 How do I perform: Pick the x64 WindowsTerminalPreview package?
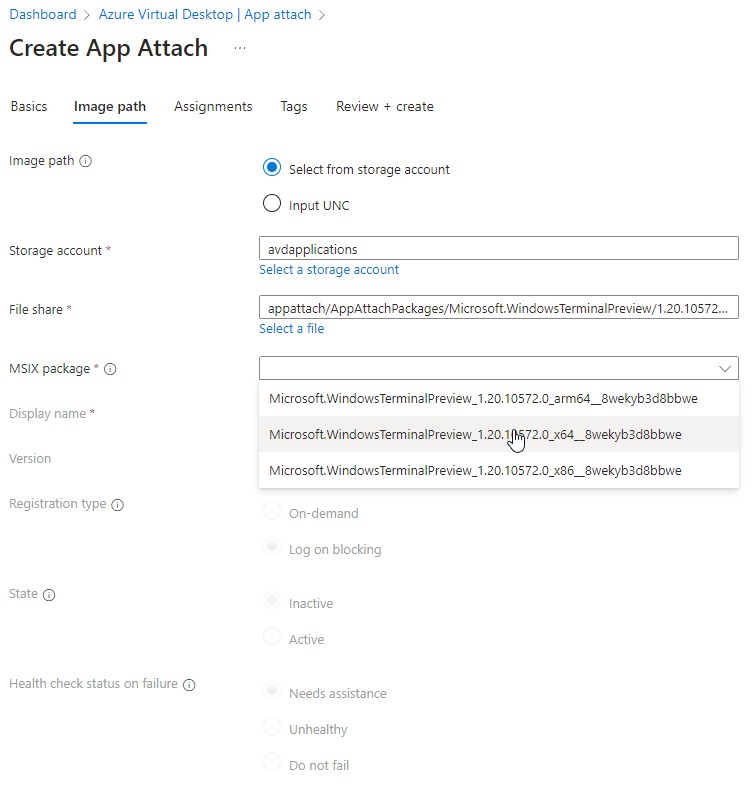(x=499, y=434)
